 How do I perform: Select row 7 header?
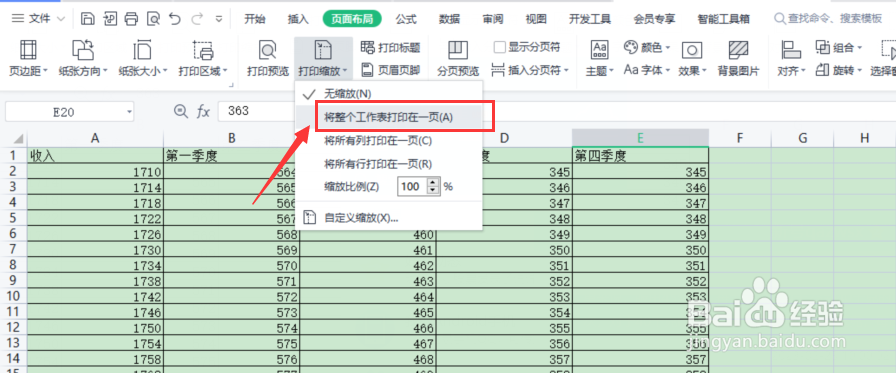(14, 250)
